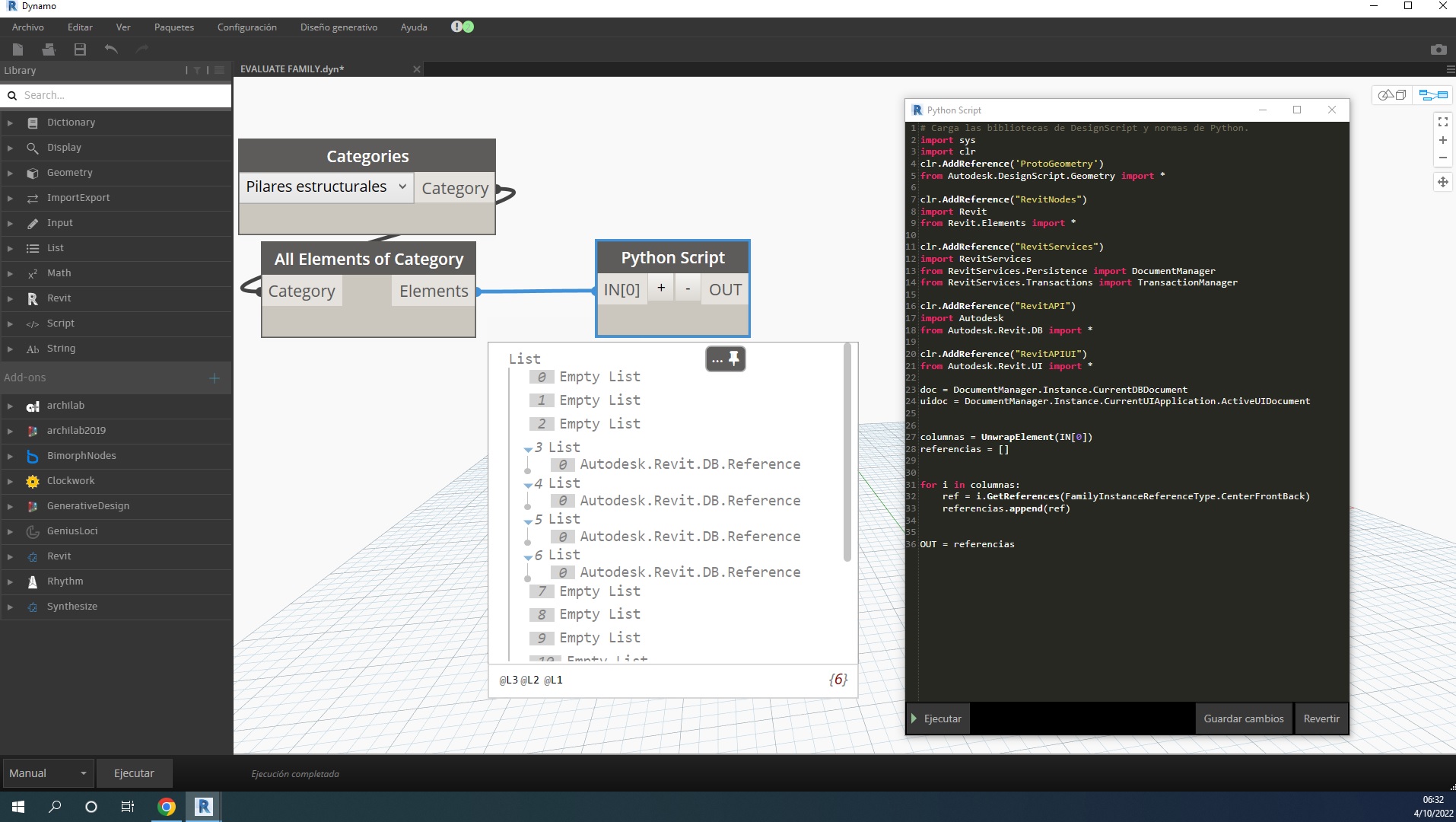Viewport: 1456px width, 822px height.
Task: Click the Open file toolbar icon
Action: point(49,49)
